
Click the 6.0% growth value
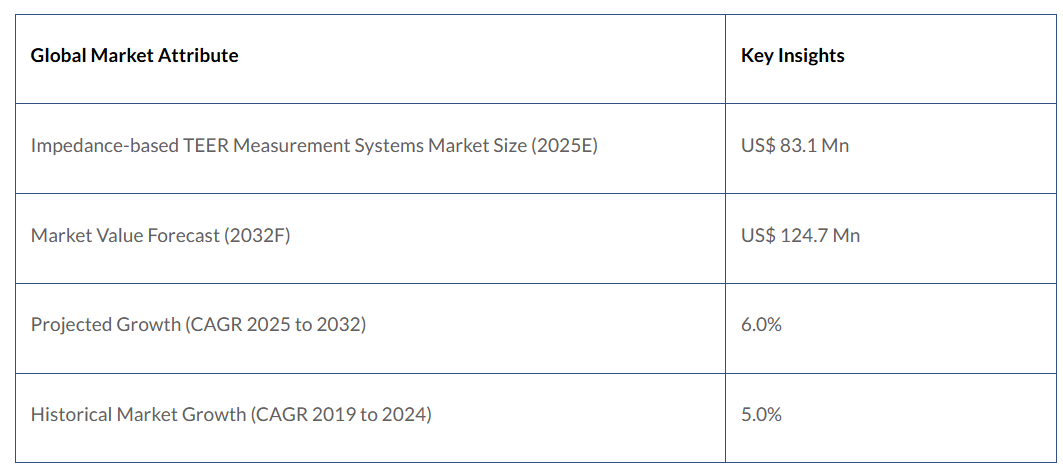761,325
